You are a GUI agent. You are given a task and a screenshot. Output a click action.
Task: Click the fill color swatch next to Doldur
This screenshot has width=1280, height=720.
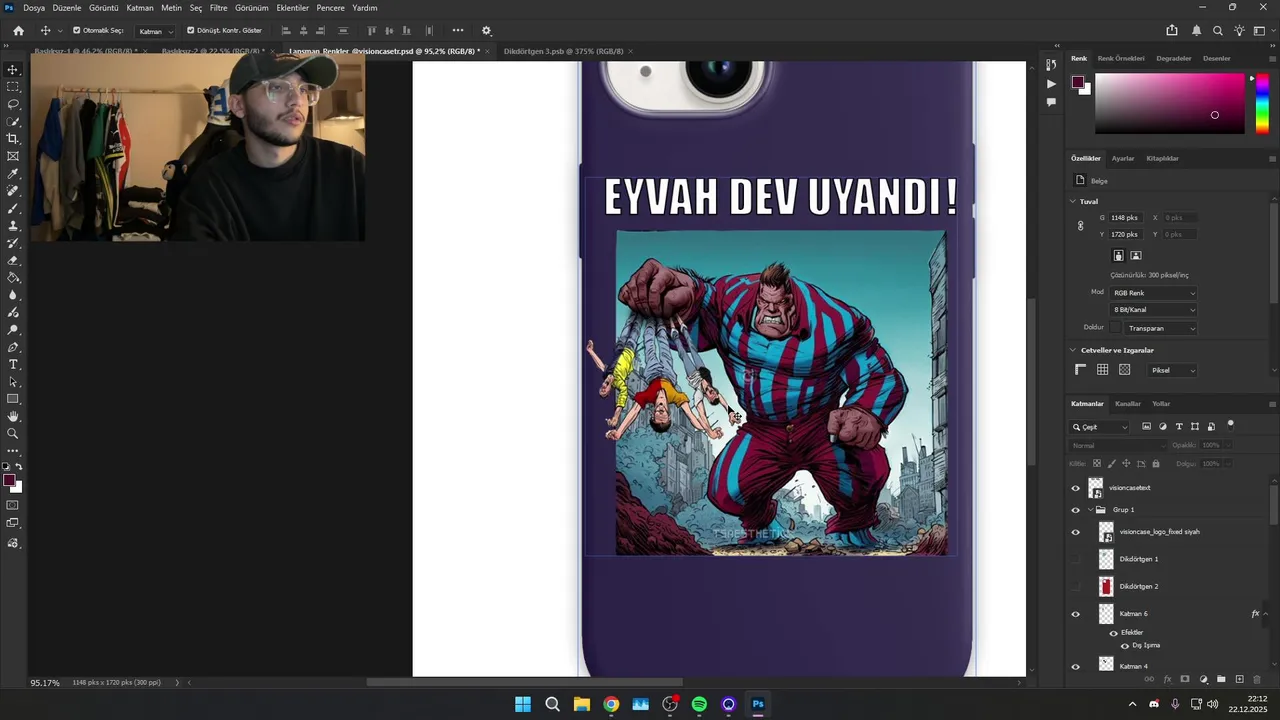tap(1115, 328)
